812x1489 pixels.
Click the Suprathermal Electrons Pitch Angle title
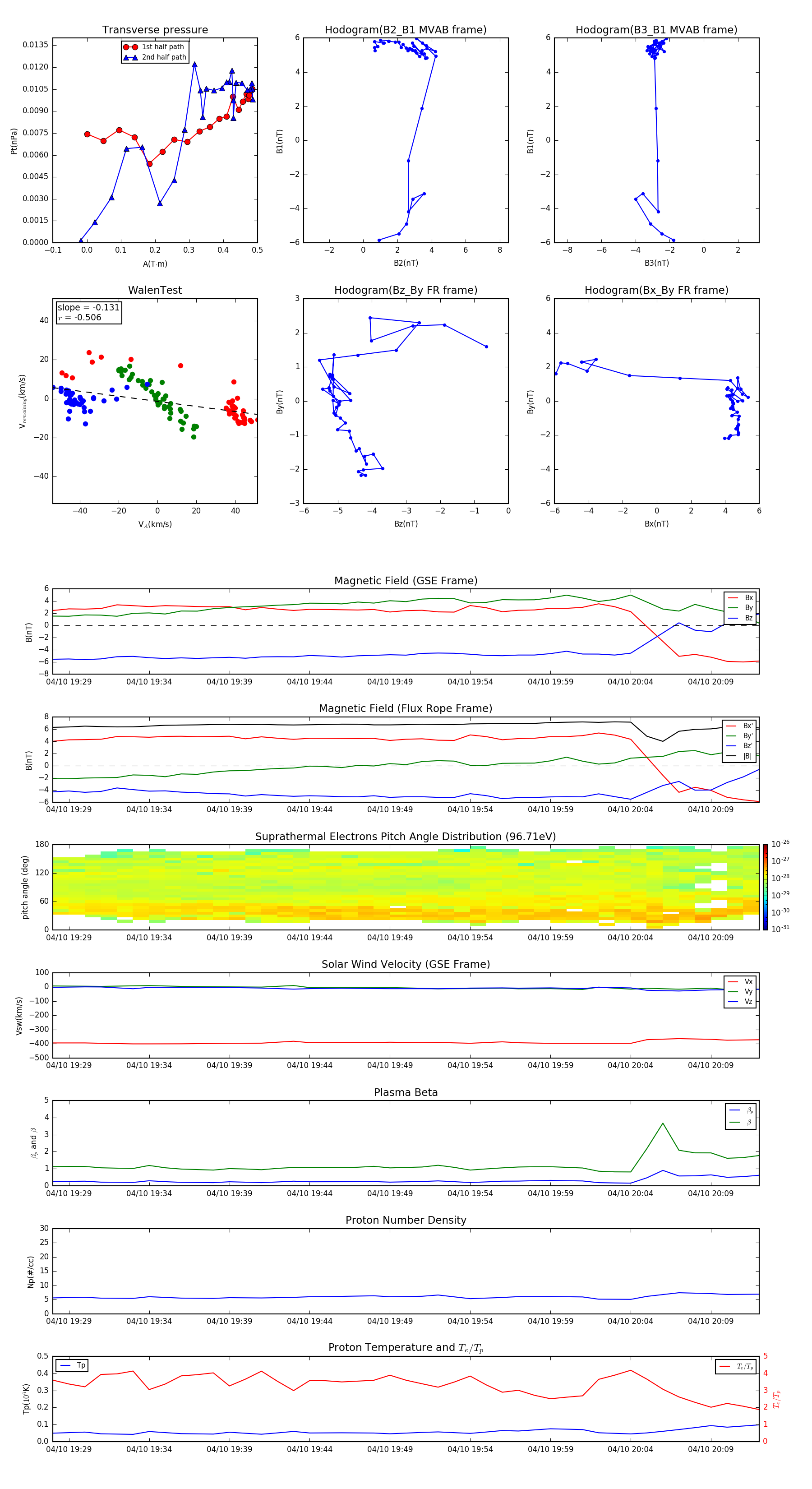pyautogui.click(x=406, y=837)
